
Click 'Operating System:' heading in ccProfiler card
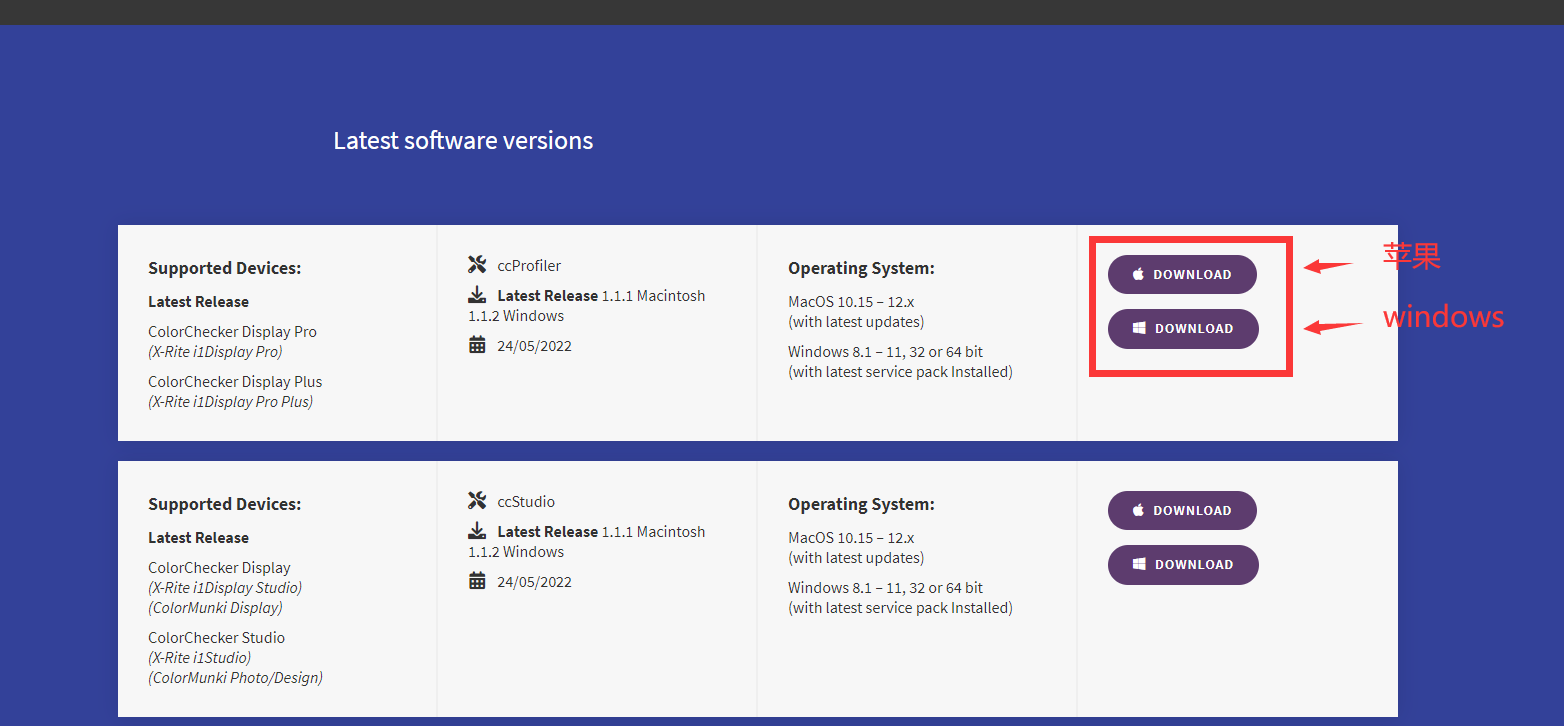(861, 268)
